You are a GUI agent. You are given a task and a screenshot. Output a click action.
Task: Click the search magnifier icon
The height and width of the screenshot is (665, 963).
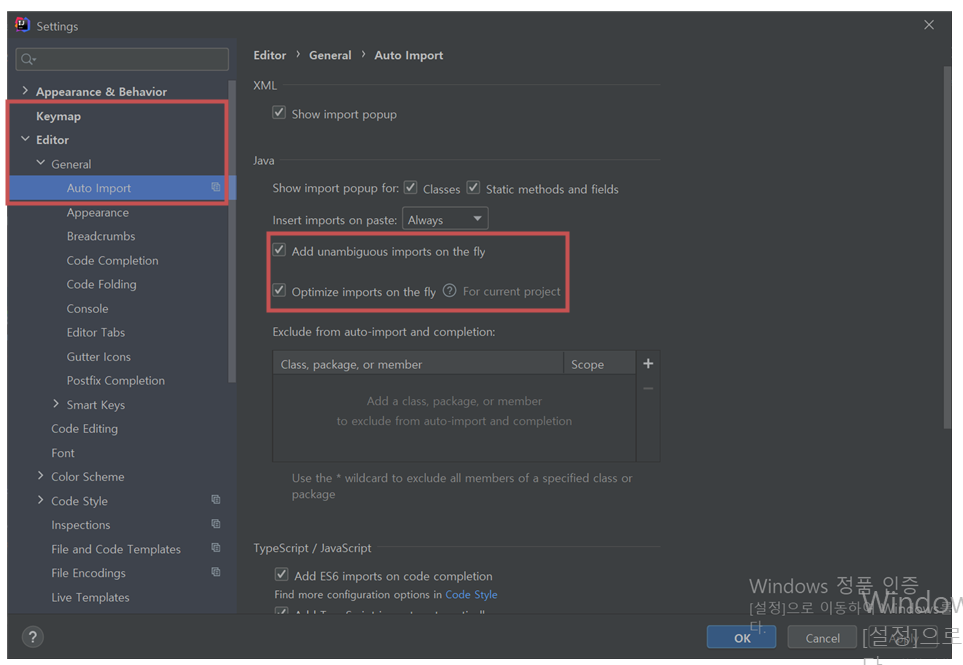[x=28, y=59]
